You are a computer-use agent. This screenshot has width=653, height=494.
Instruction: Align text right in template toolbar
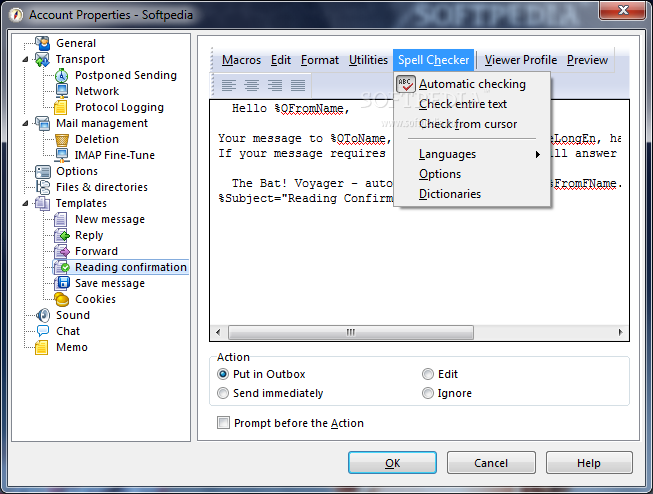tap(275, 85)
